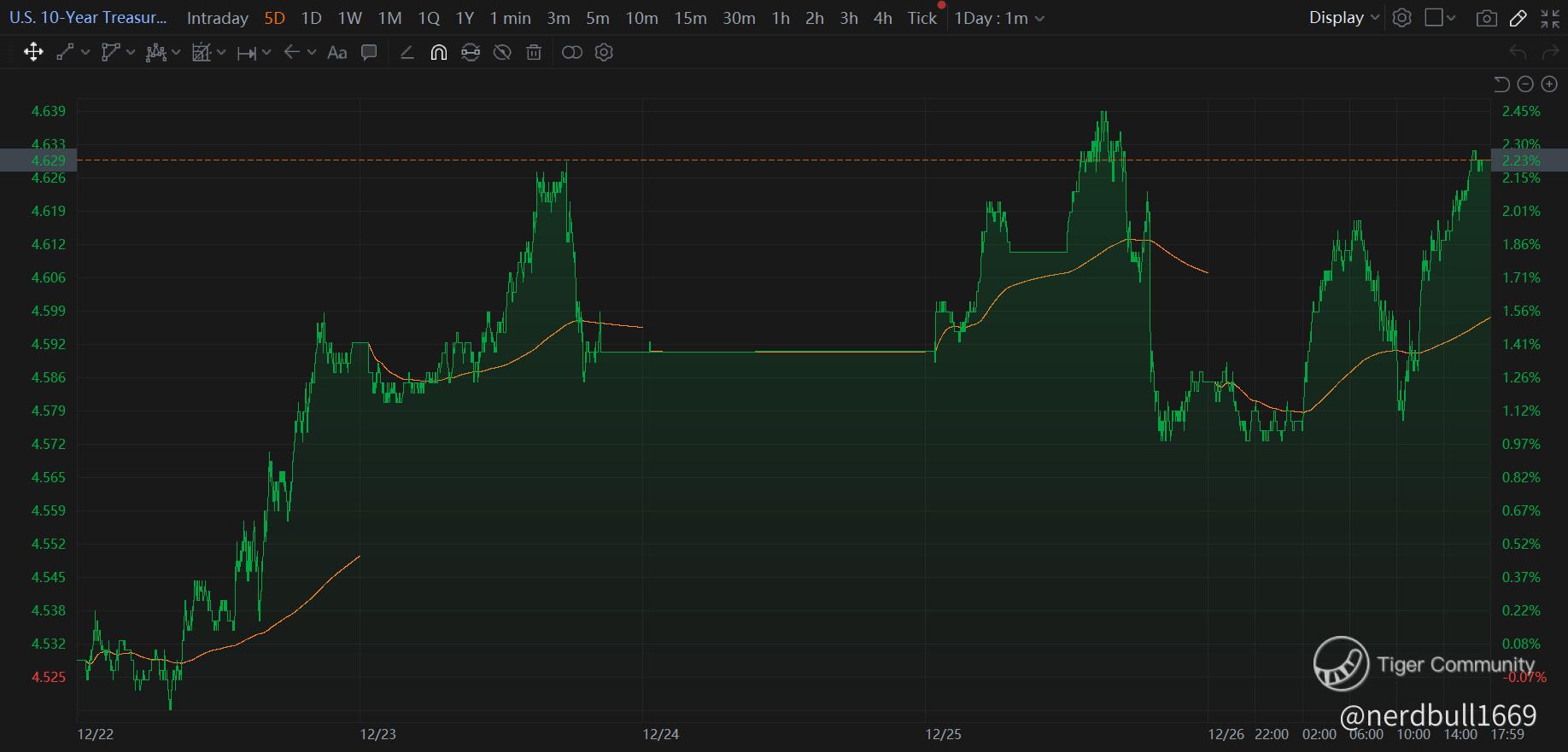Select the move/pan crosshair tool
Screen dimensions: 1568x752
pyautogui.click(x=33, y=53)
